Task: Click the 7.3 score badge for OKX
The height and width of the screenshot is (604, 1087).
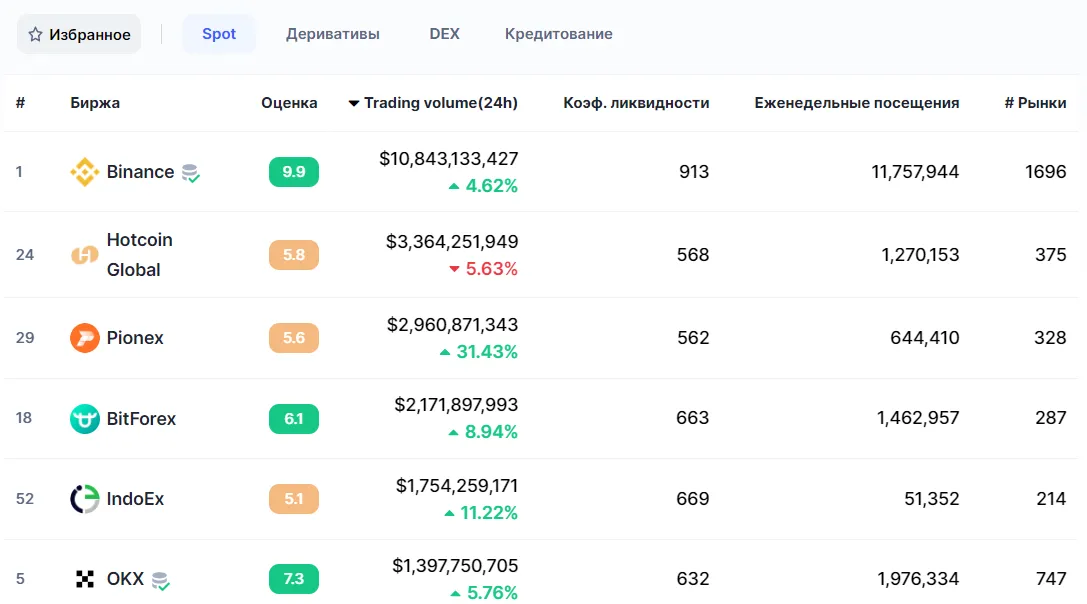Action: pos(294,579)
